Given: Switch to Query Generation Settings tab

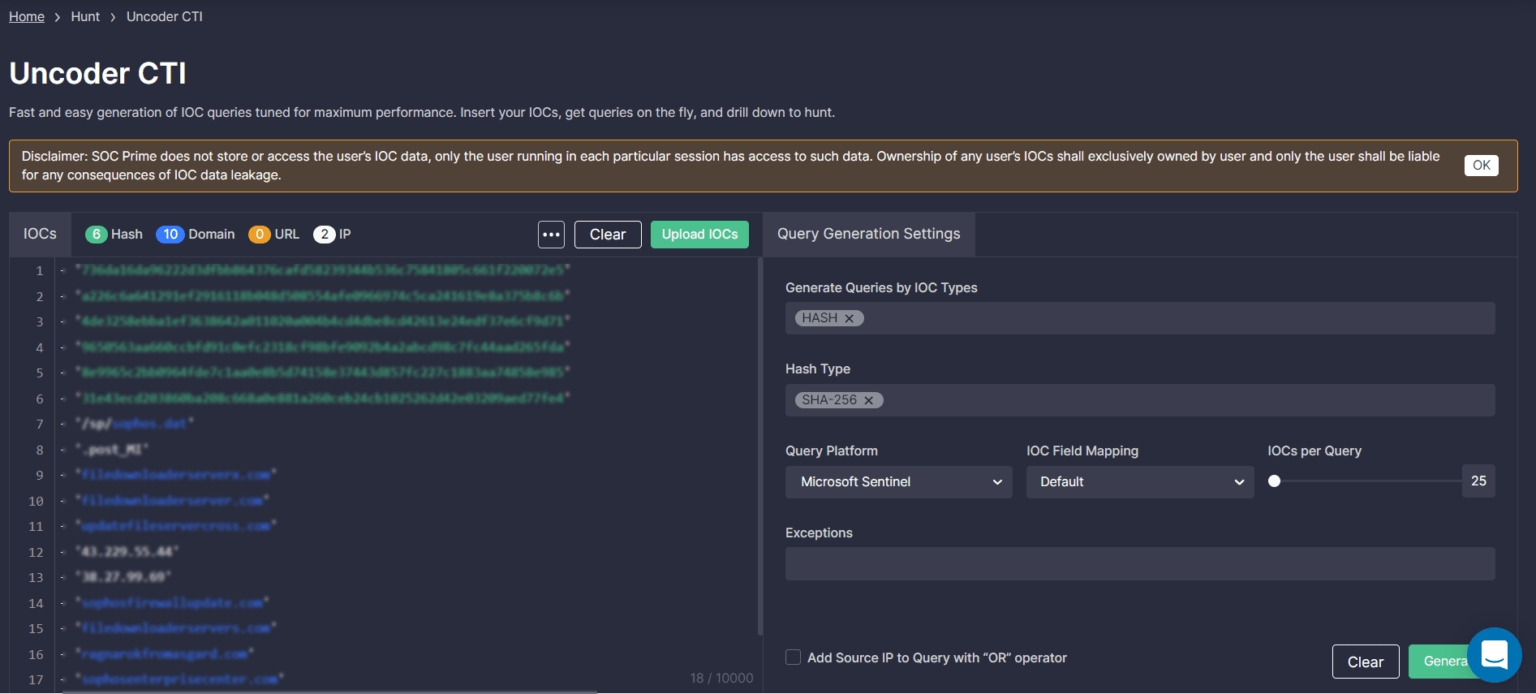Looking at the screenshot, I should coord(868,233).
